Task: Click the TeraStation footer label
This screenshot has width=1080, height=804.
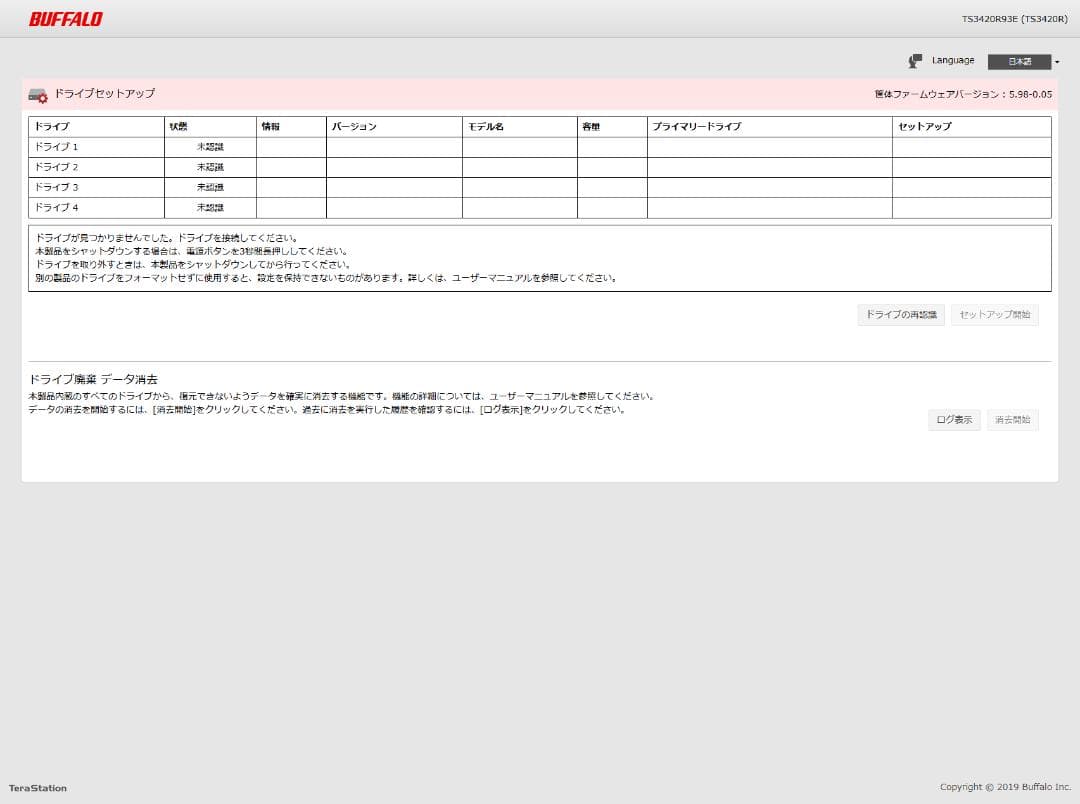Action: click(40, 787)
